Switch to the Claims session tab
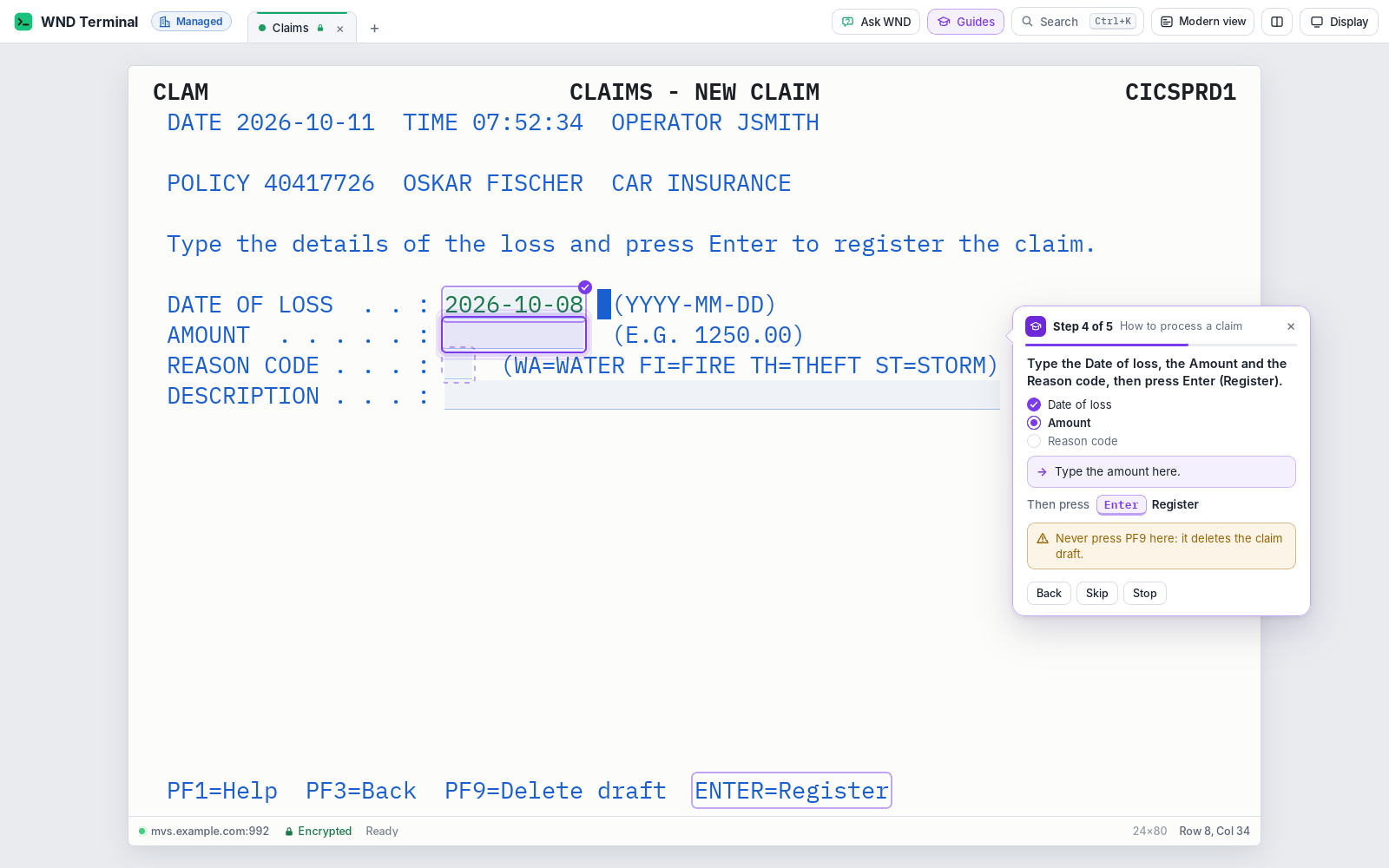Viewport: 1389px width, 868px height. click(291, 28)
